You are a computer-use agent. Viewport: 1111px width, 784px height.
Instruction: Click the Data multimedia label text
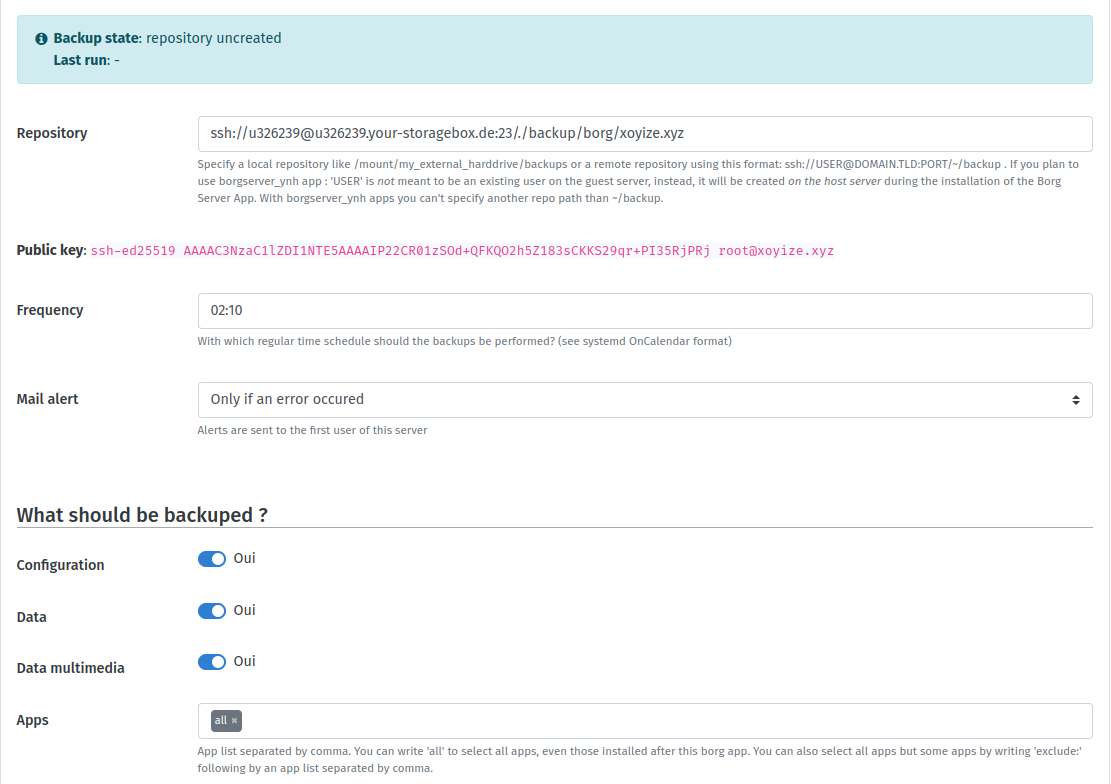coord(71,668)
